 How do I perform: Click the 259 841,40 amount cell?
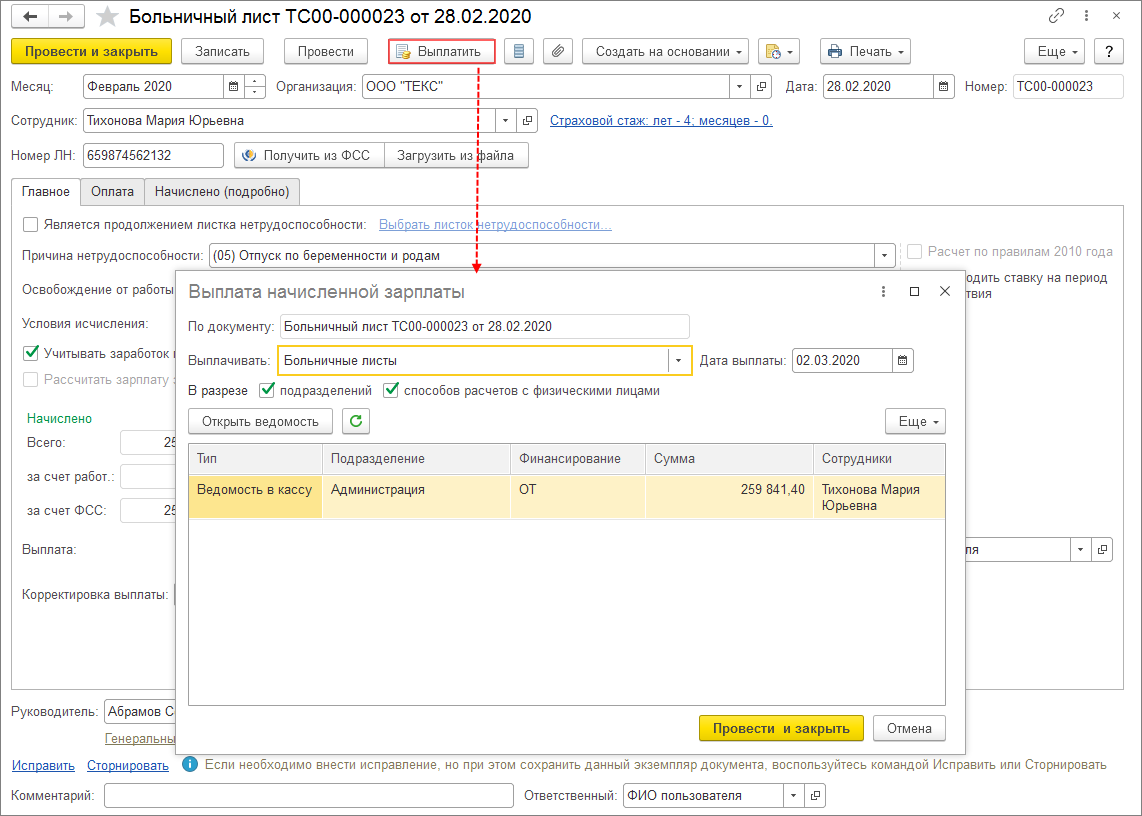pos(729,497)
